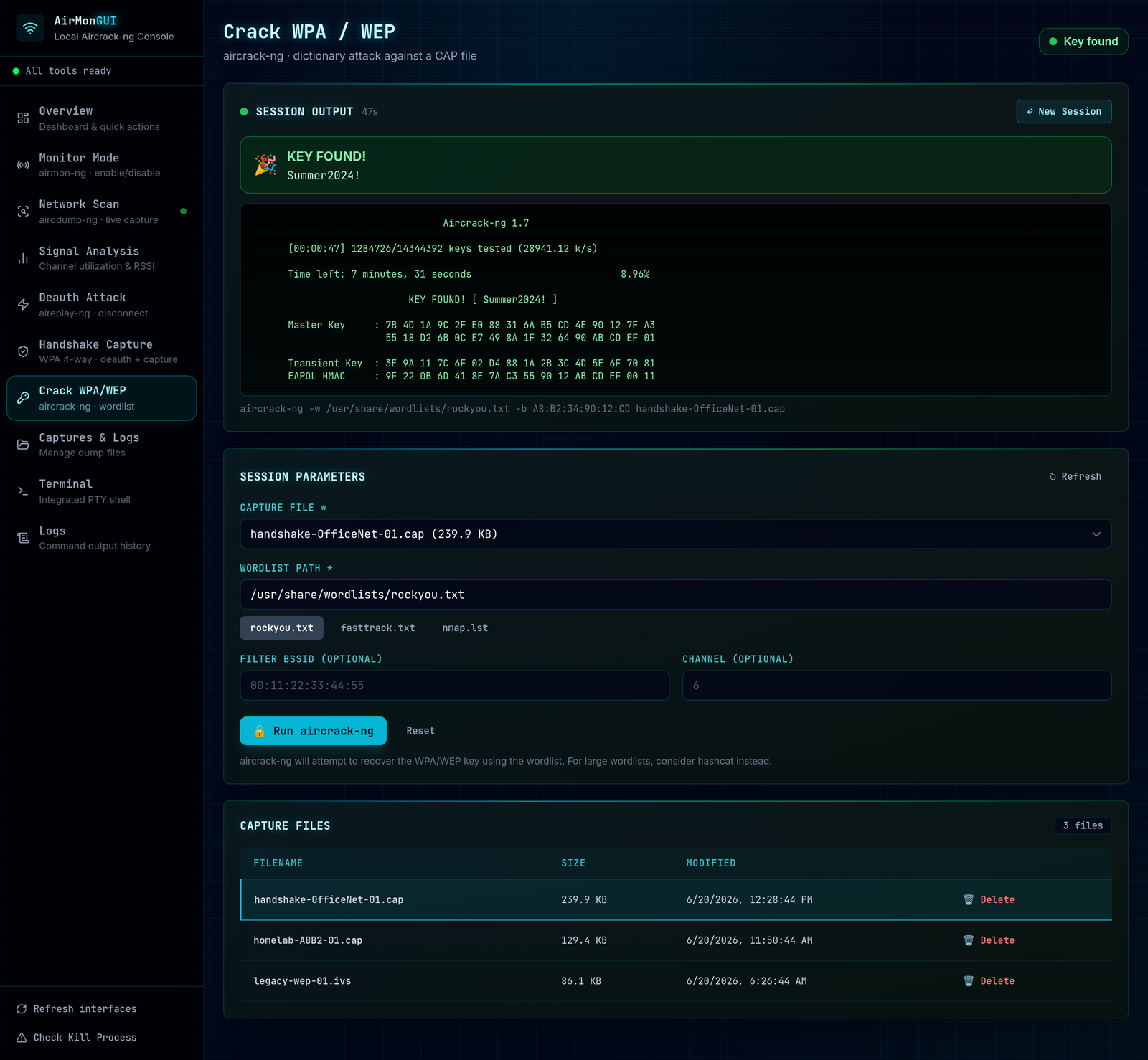Screen dimensions: 1148x1060
Task: Focus the Filter BSSID input field
Action: [455, 686]
